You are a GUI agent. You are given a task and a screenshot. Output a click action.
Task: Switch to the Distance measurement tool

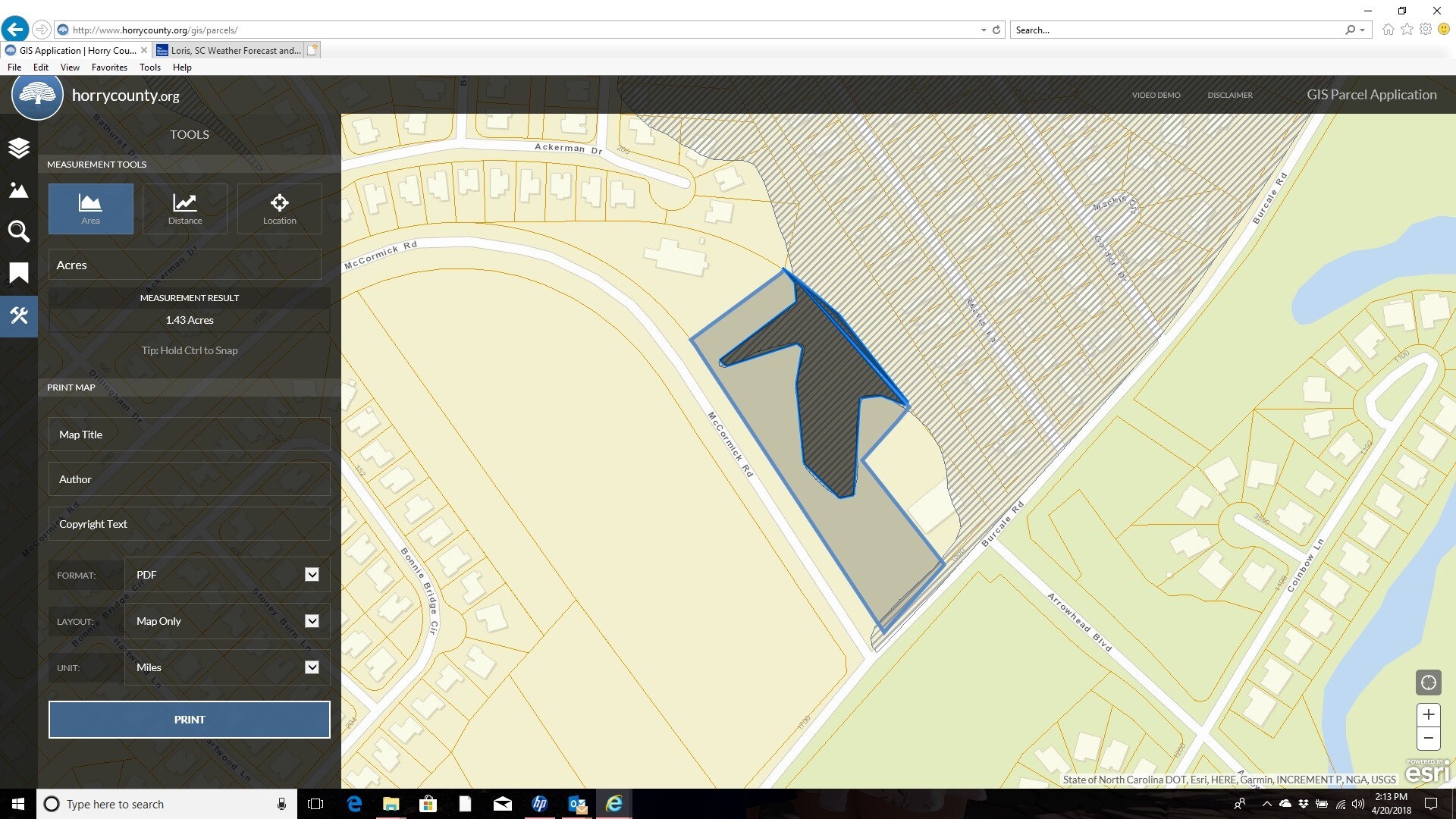pos(184,209)
